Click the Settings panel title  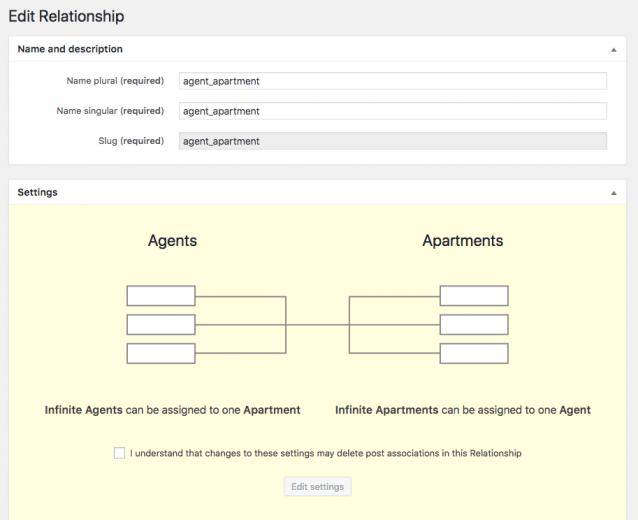click(37, 192)
